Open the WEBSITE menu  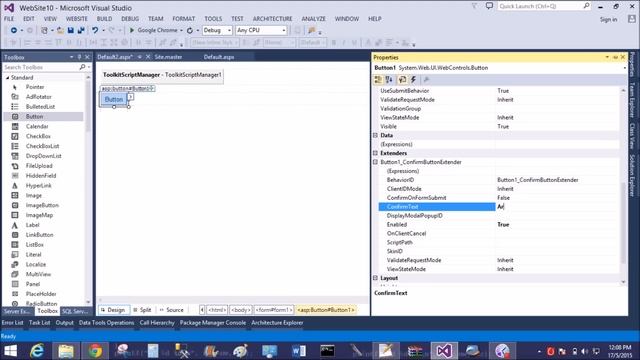tap(77, 19)
